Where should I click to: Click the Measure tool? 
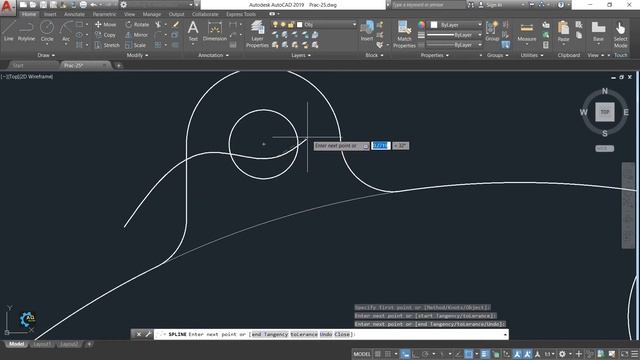click(x=527, y=32)
